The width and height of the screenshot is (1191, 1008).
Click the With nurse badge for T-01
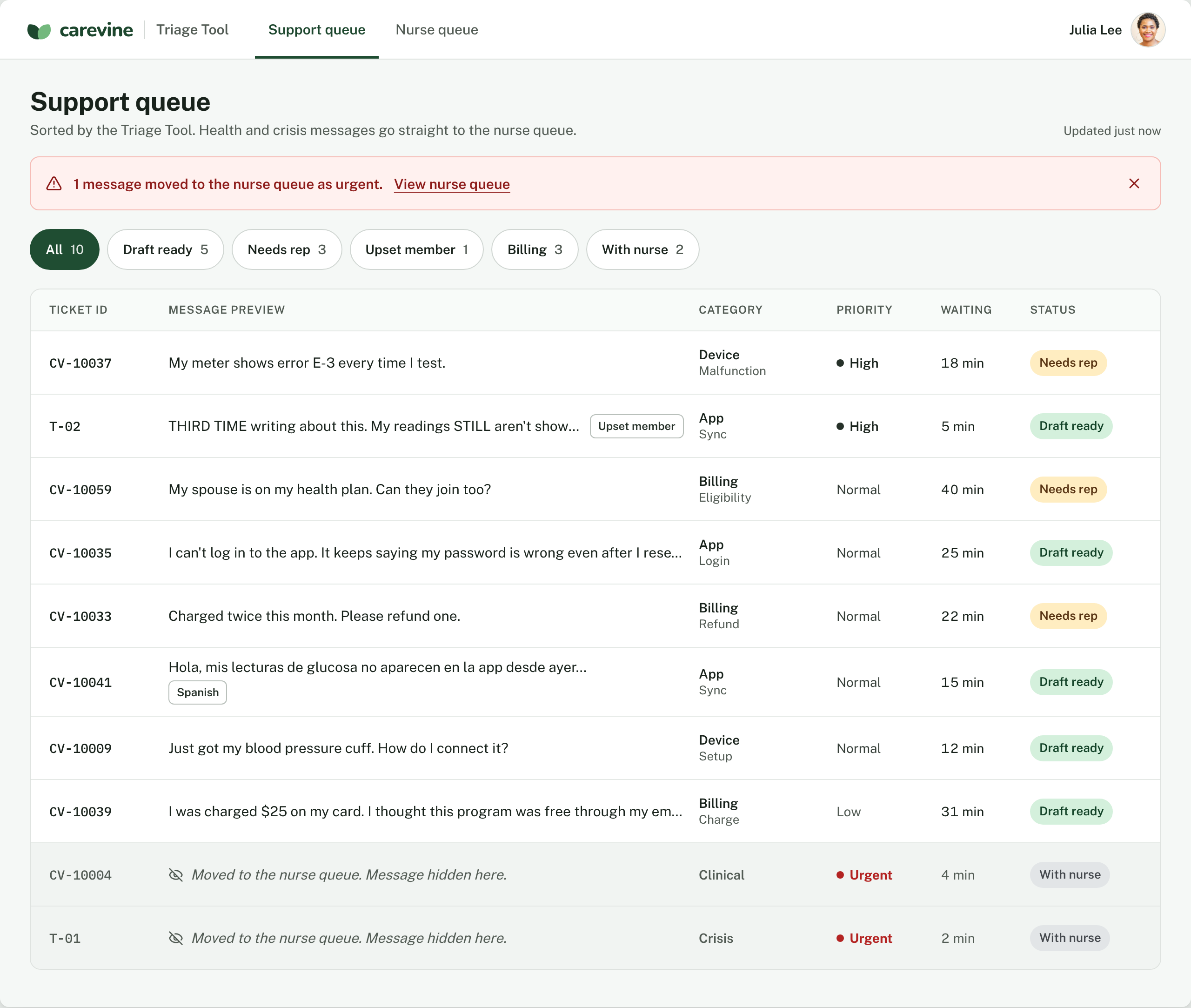click(x=1070, y=938)
